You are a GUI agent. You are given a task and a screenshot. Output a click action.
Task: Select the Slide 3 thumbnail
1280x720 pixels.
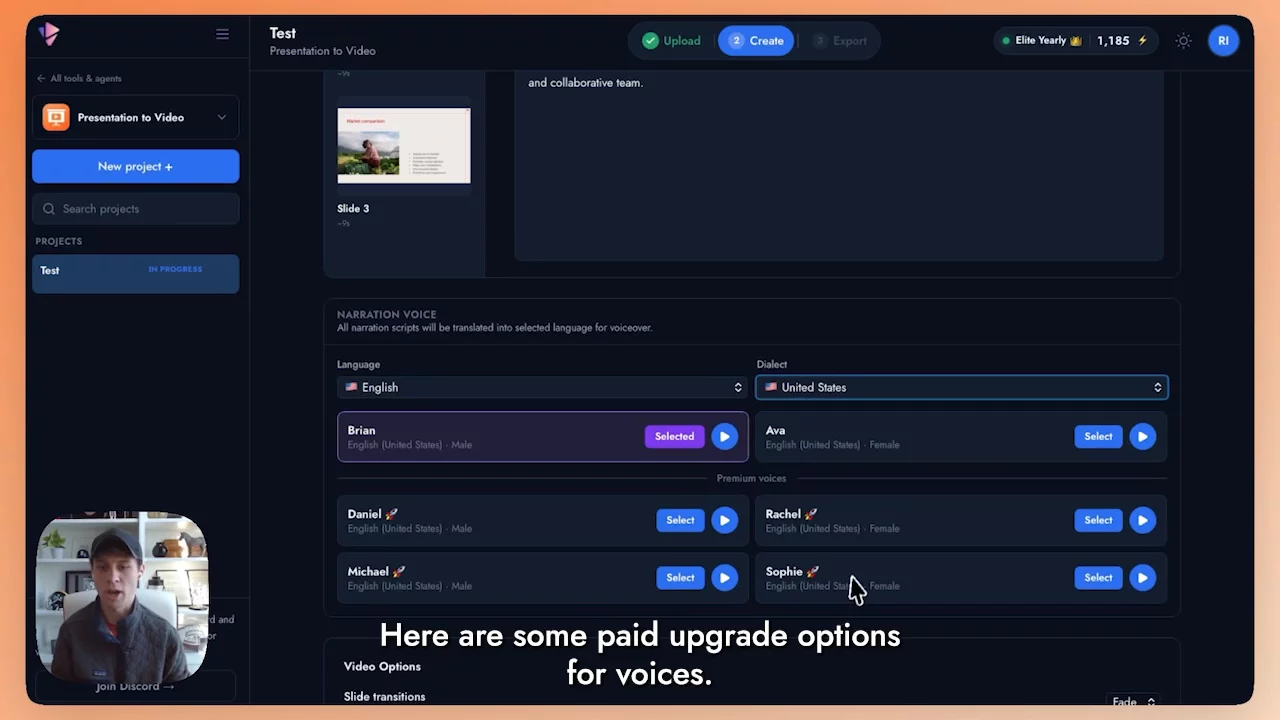(404, 146)
